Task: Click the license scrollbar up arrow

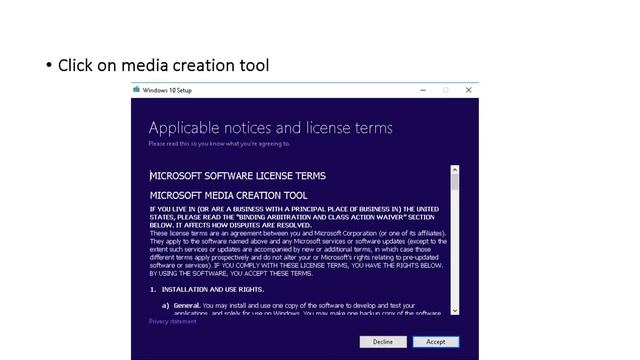Action: coord(455,170)
